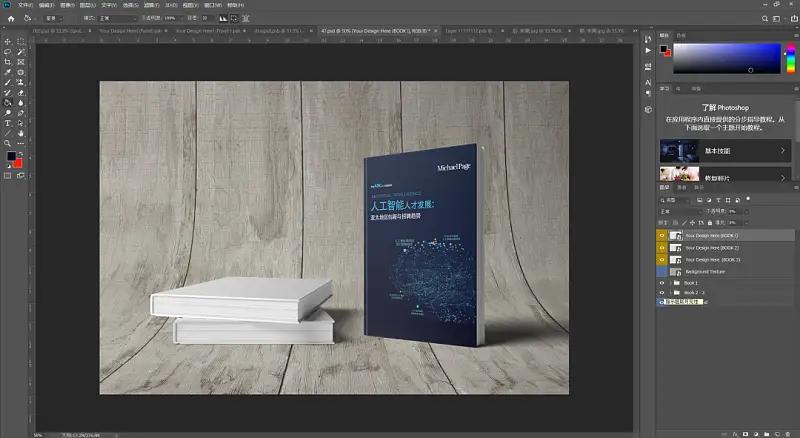Open search icon in top right
This screenshot has height=438, width=800.
765,18
